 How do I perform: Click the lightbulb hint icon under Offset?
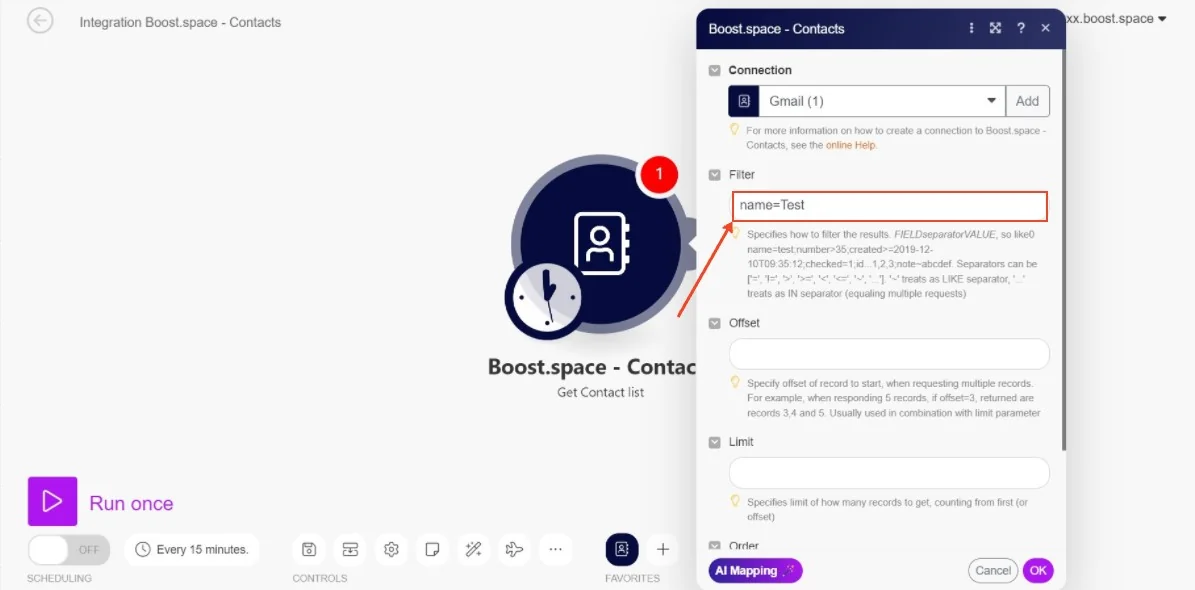pos(735,382)
